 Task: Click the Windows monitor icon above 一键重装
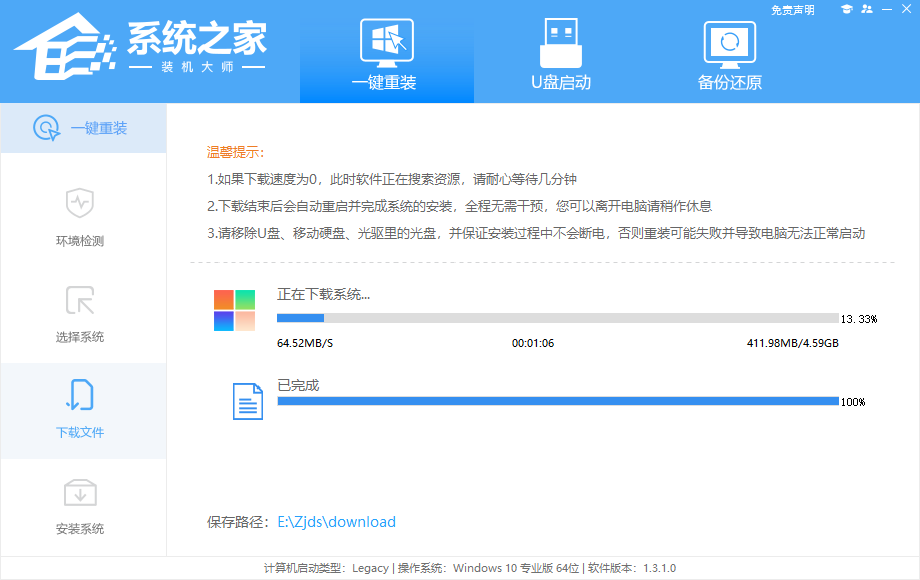click(x=386, y=38)
